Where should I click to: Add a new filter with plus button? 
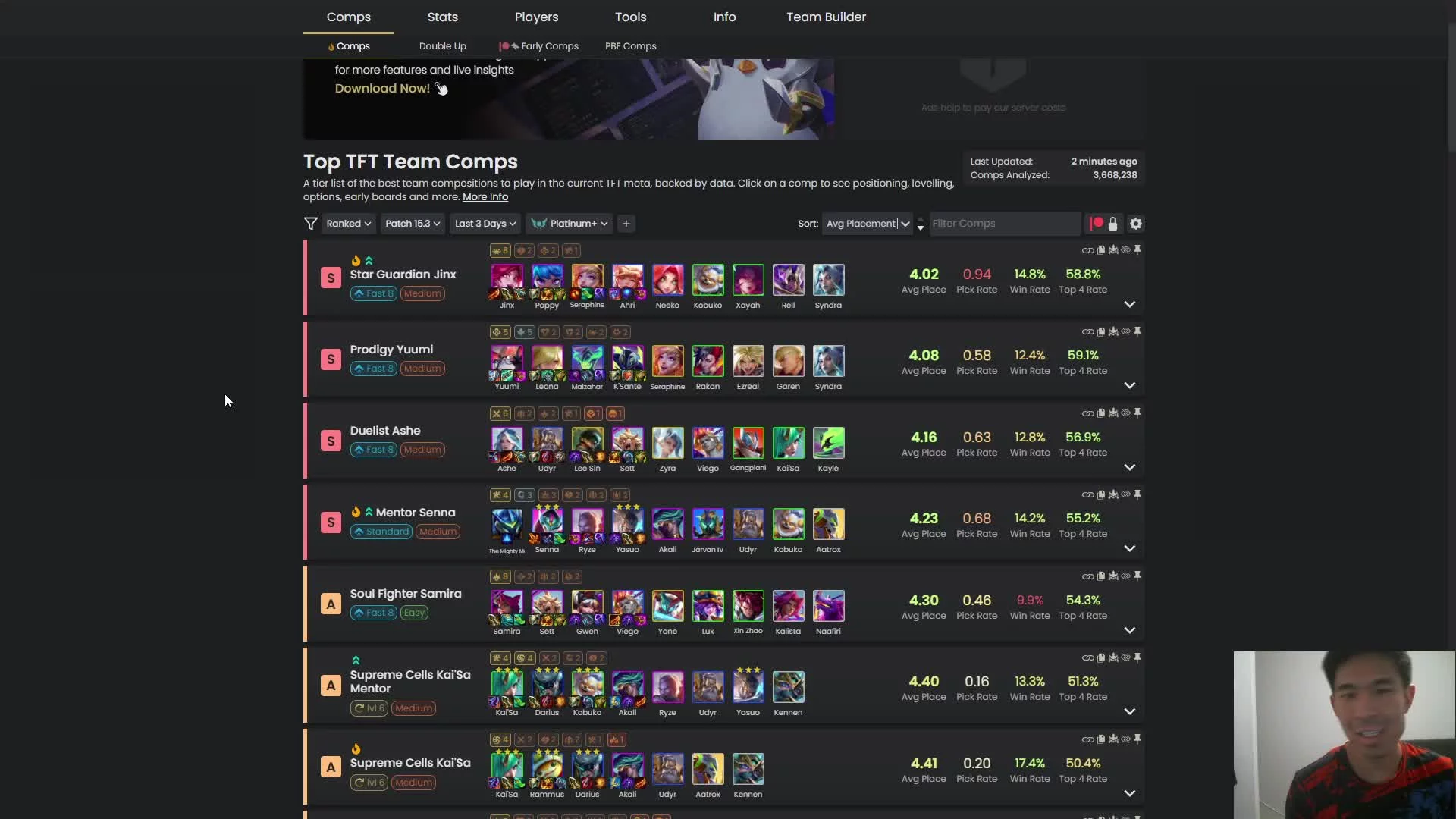coord(626,224)
